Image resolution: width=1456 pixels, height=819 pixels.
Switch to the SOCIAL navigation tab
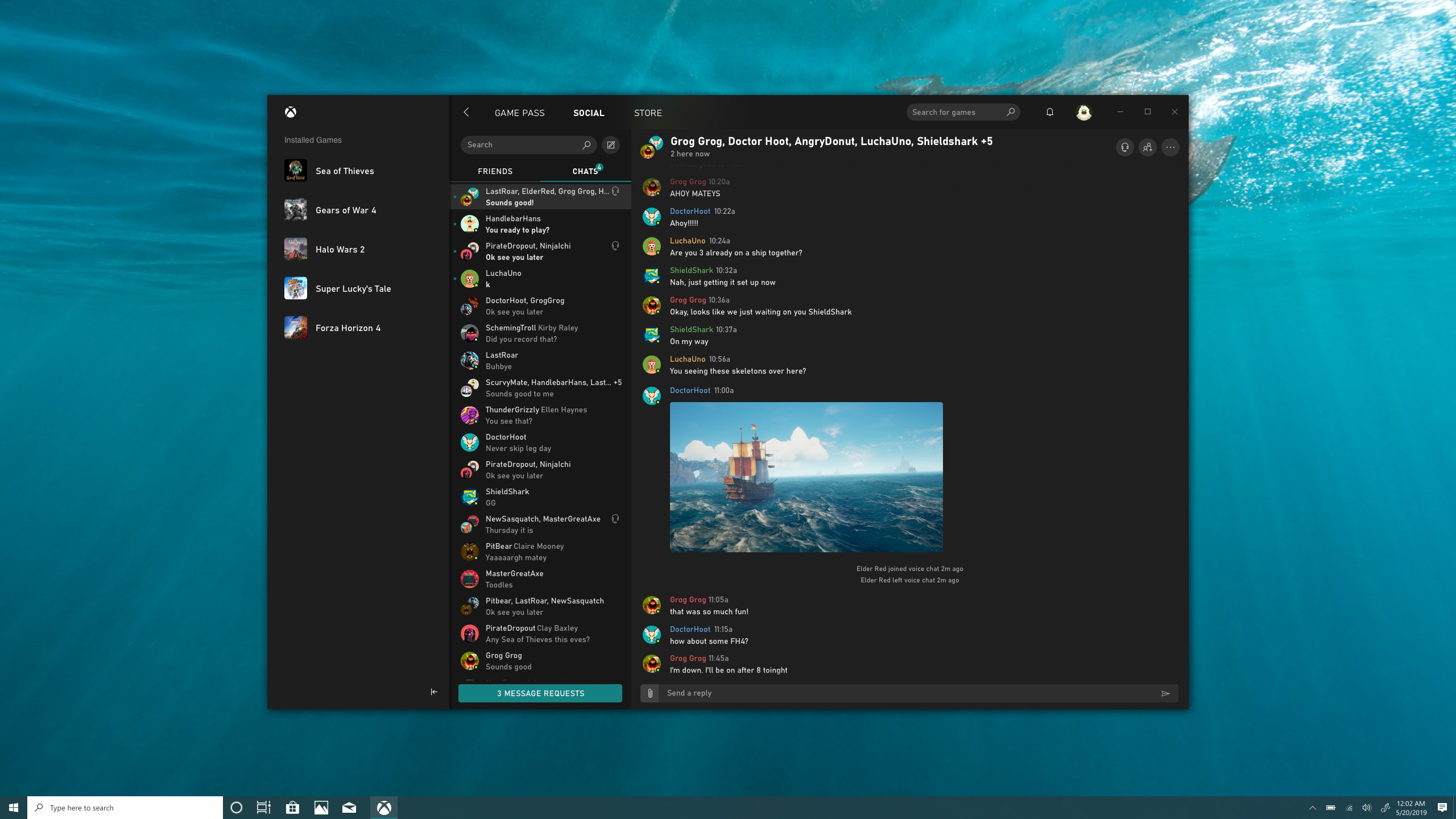pyautogui.click(x=589, y=112)
